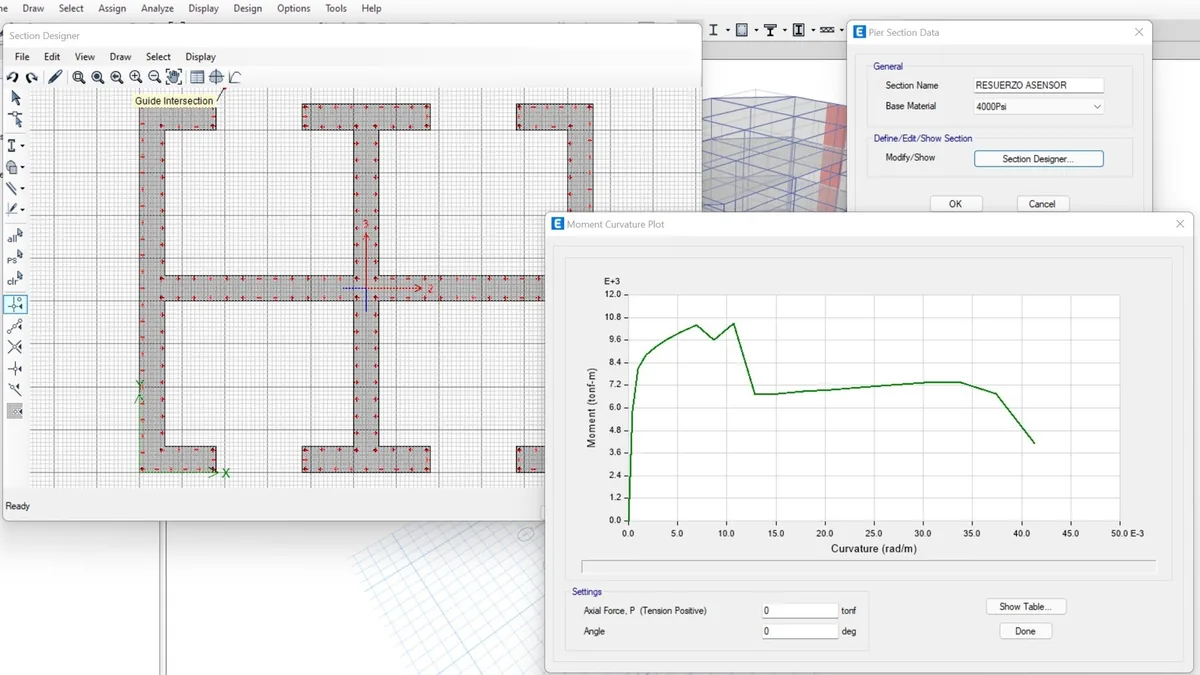Toggle the snap to line intersections button
1200x675 pixels.
point(15,347)
